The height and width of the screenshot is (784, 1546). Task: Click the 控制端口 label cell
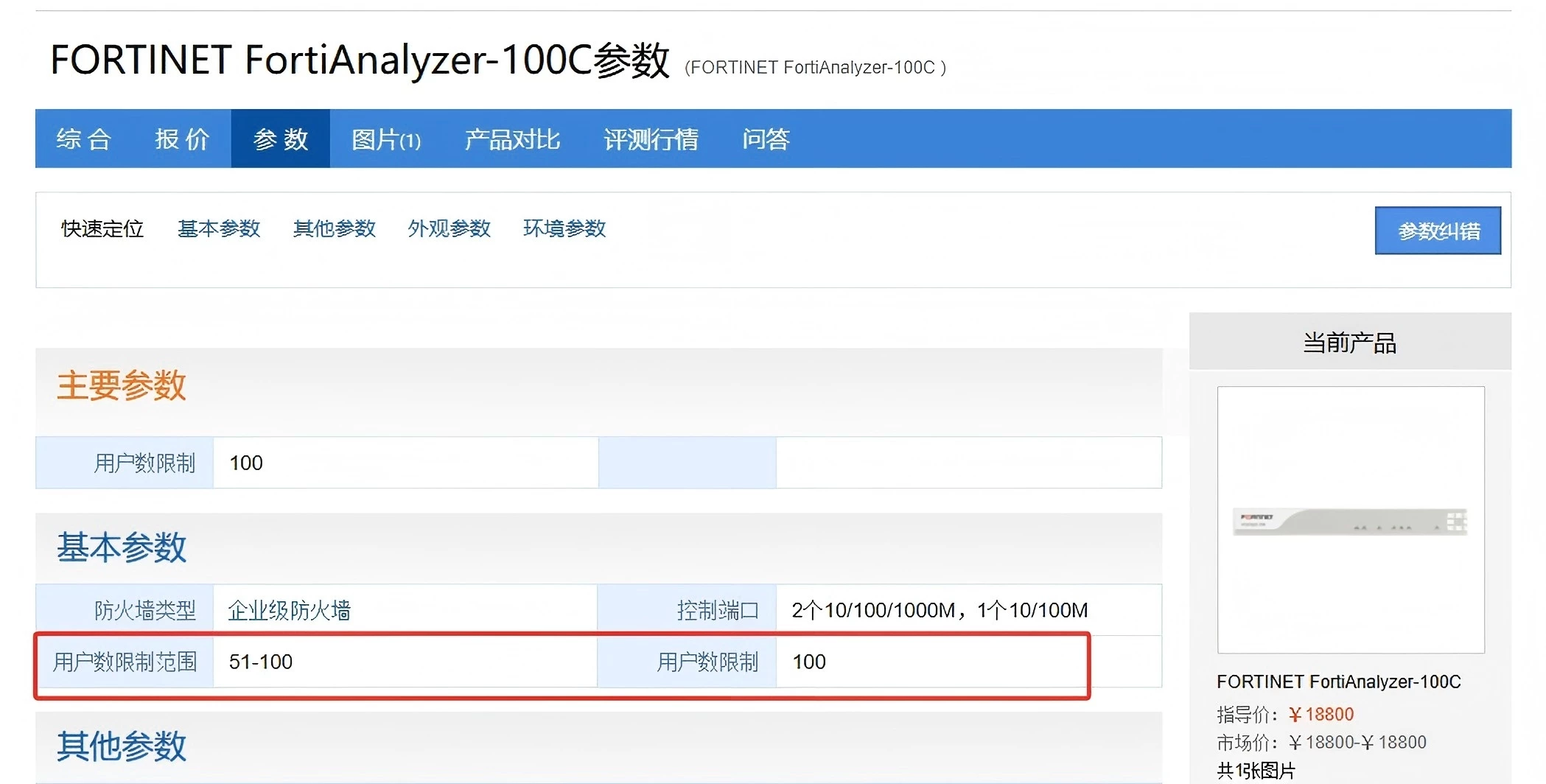click(x=687, y=610)
